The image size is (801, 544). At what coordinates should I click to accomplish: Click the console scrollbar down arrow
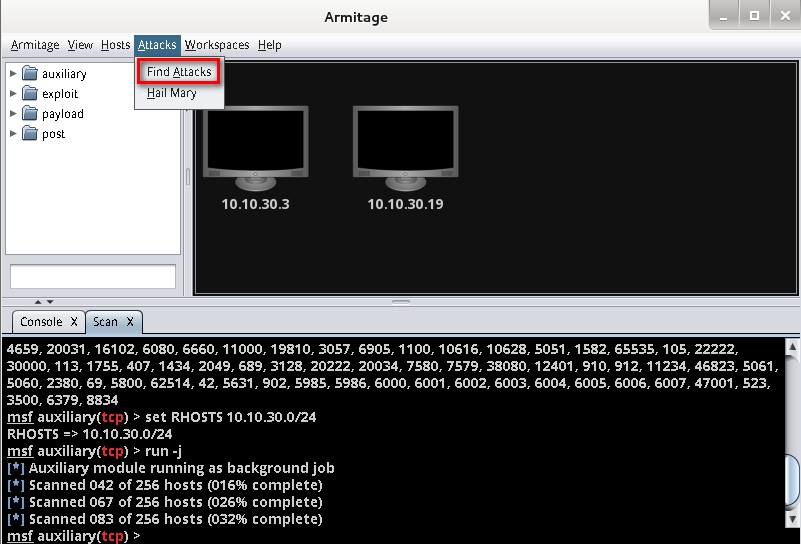point(792,519)
